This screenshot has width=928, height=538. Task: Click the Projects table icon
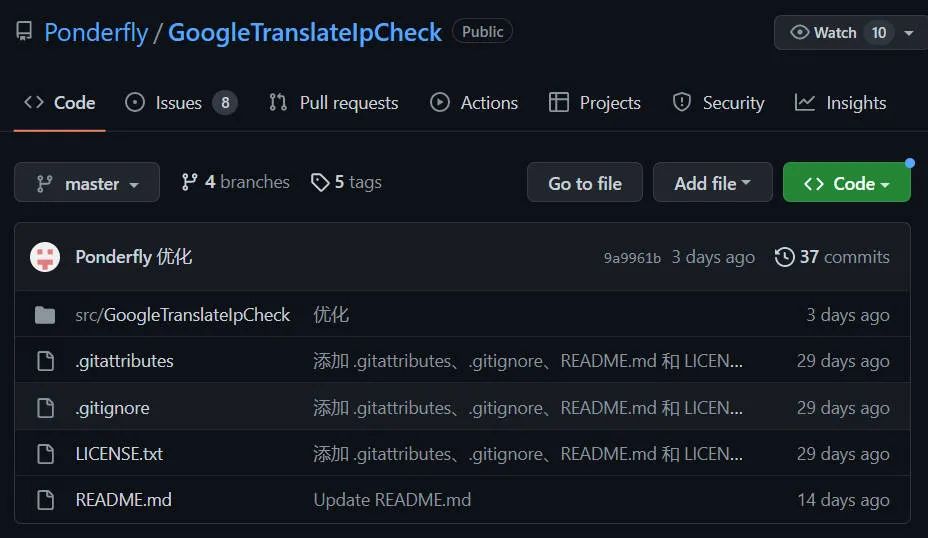click(559, 102)
